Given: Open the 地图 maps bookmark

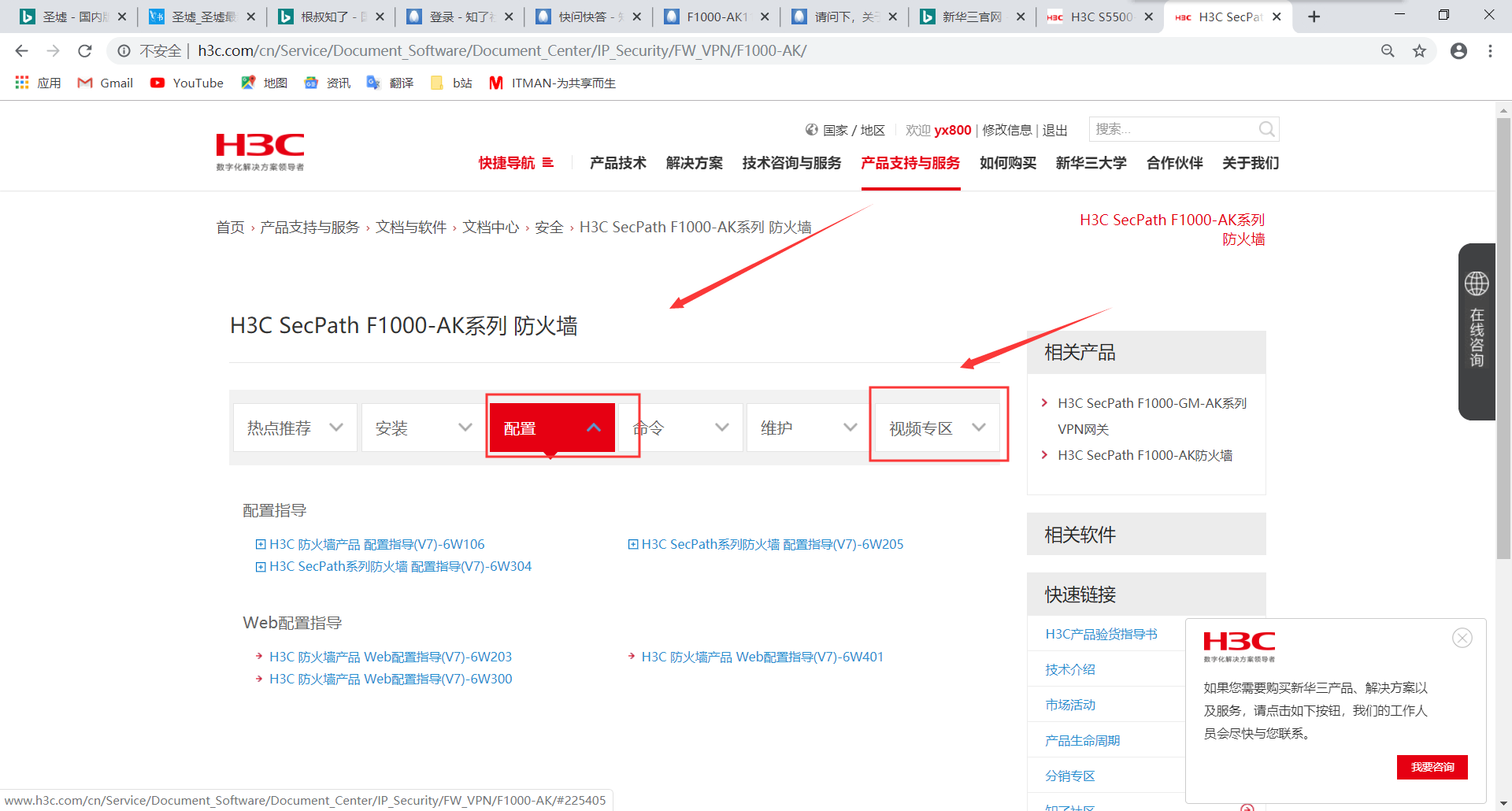Looking at the screenshot, I should point(265,83).
